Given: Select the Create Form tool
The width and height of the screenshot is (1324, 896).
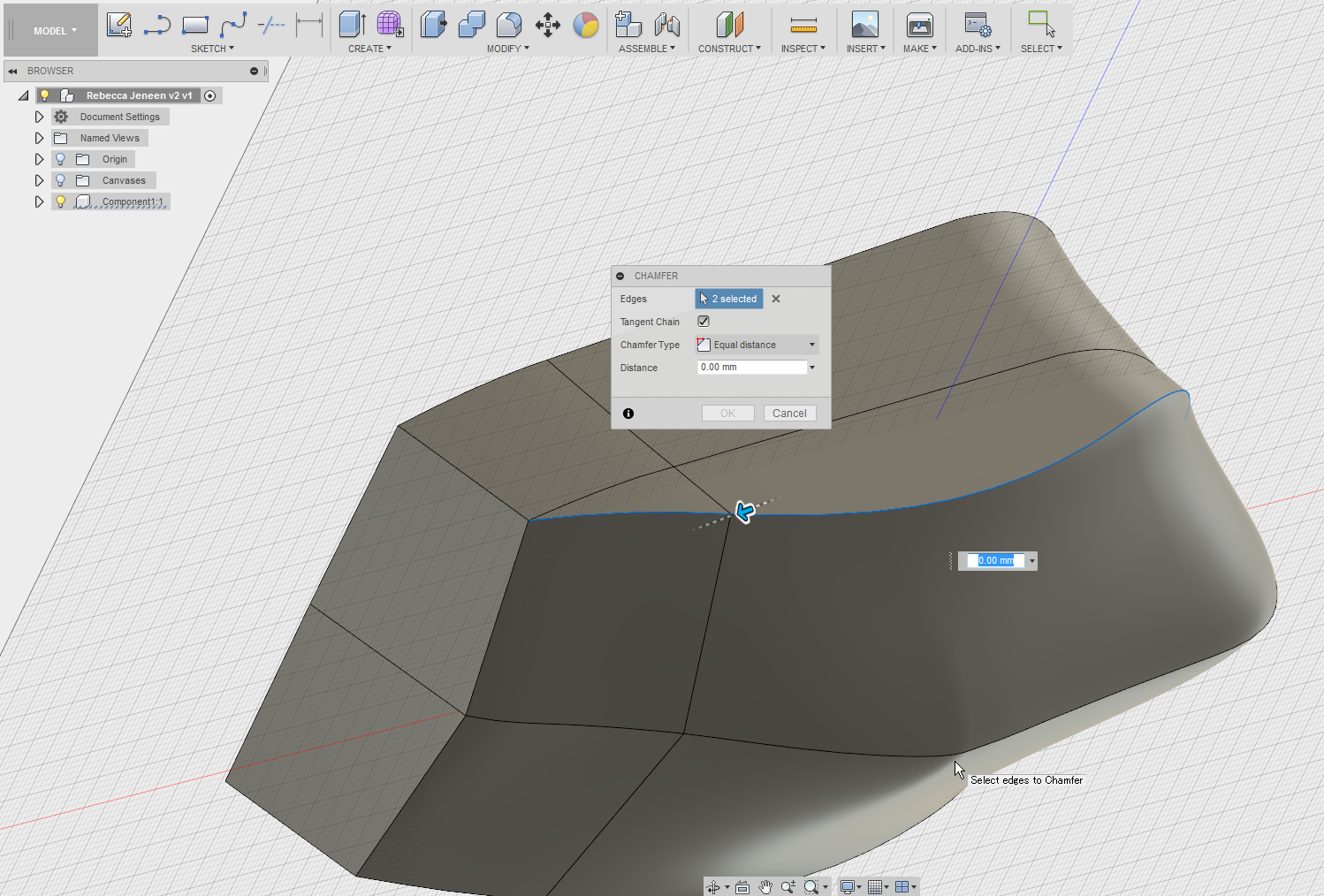Looking at the screenshot, I should [x=391, y=25].
